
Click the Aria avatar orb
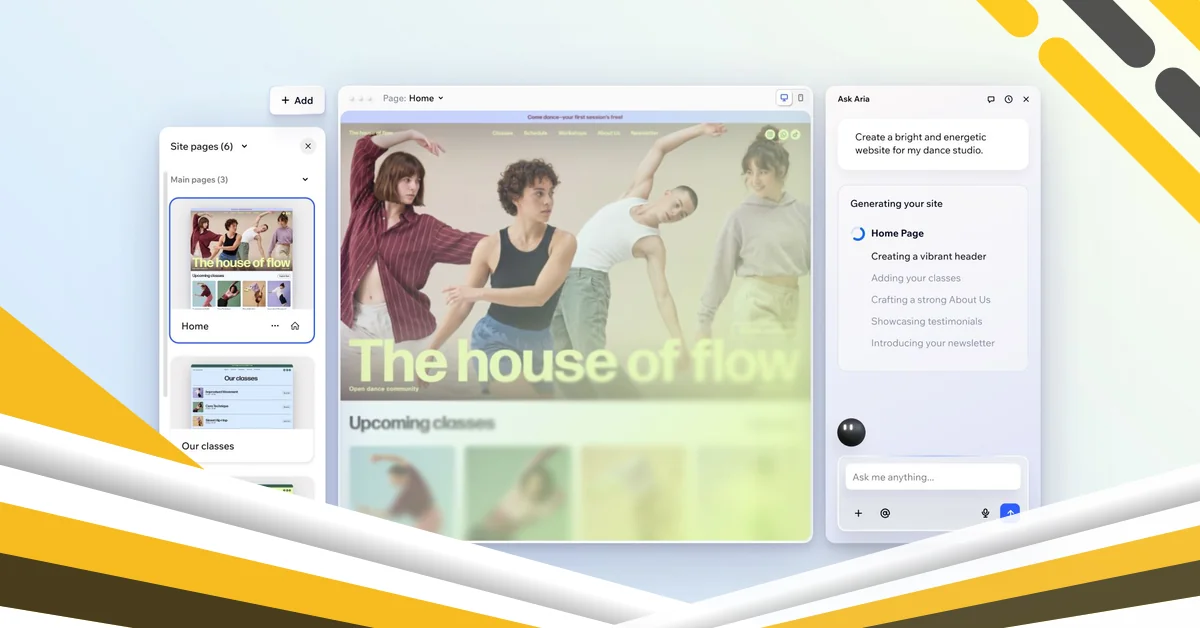(x=851, y=432)
